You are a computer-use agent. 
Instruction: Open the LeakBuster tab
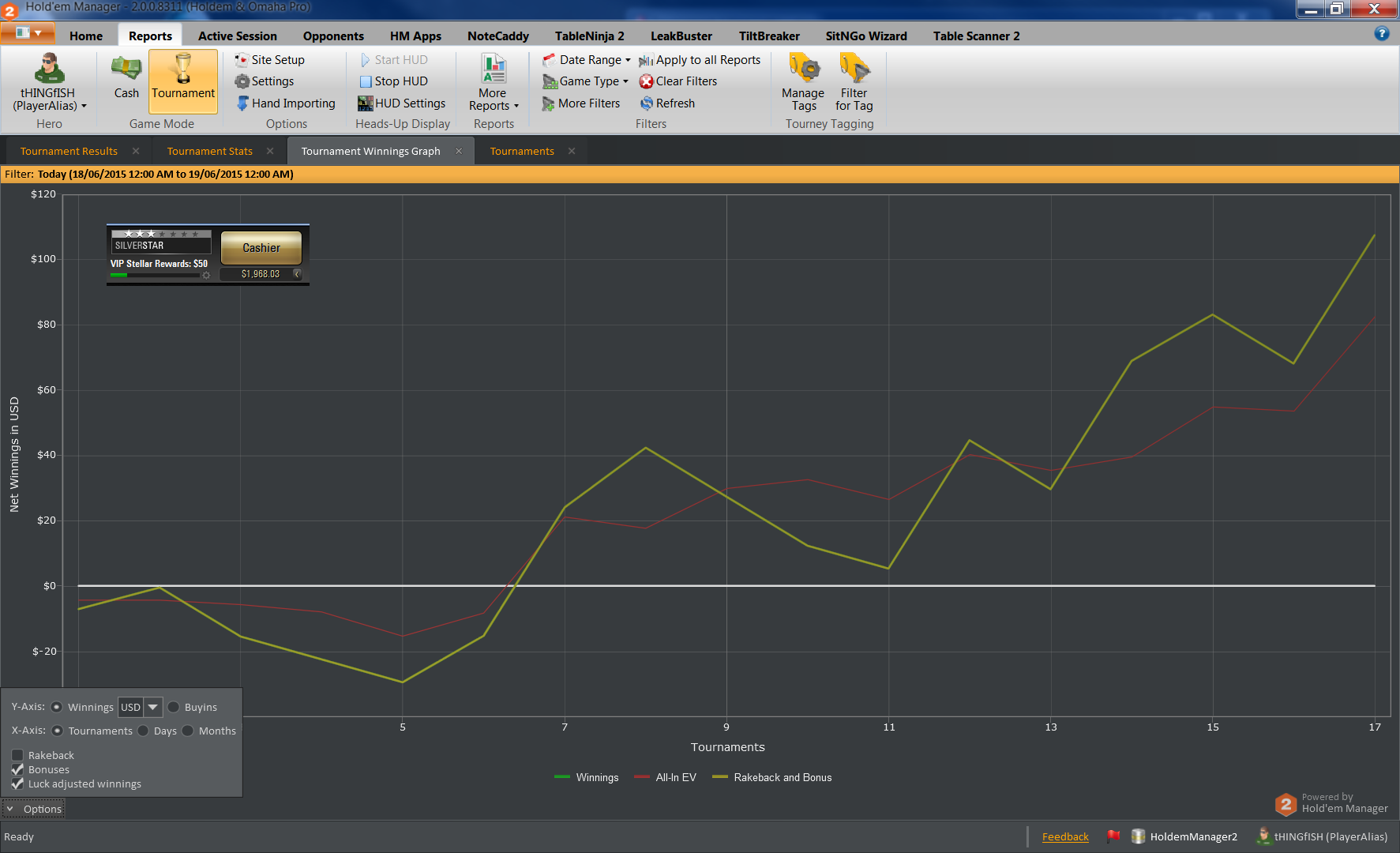[681, 36]
